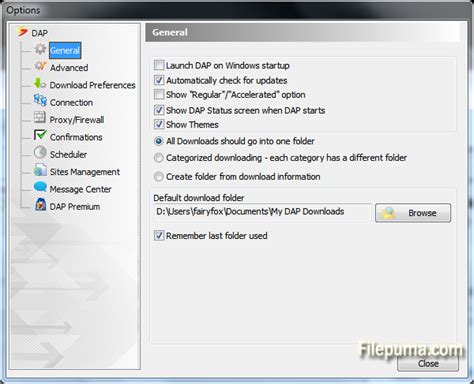Click the DAP Premium icon
The height and width of the screenshot is (384, 474).
tap(40, 204)
